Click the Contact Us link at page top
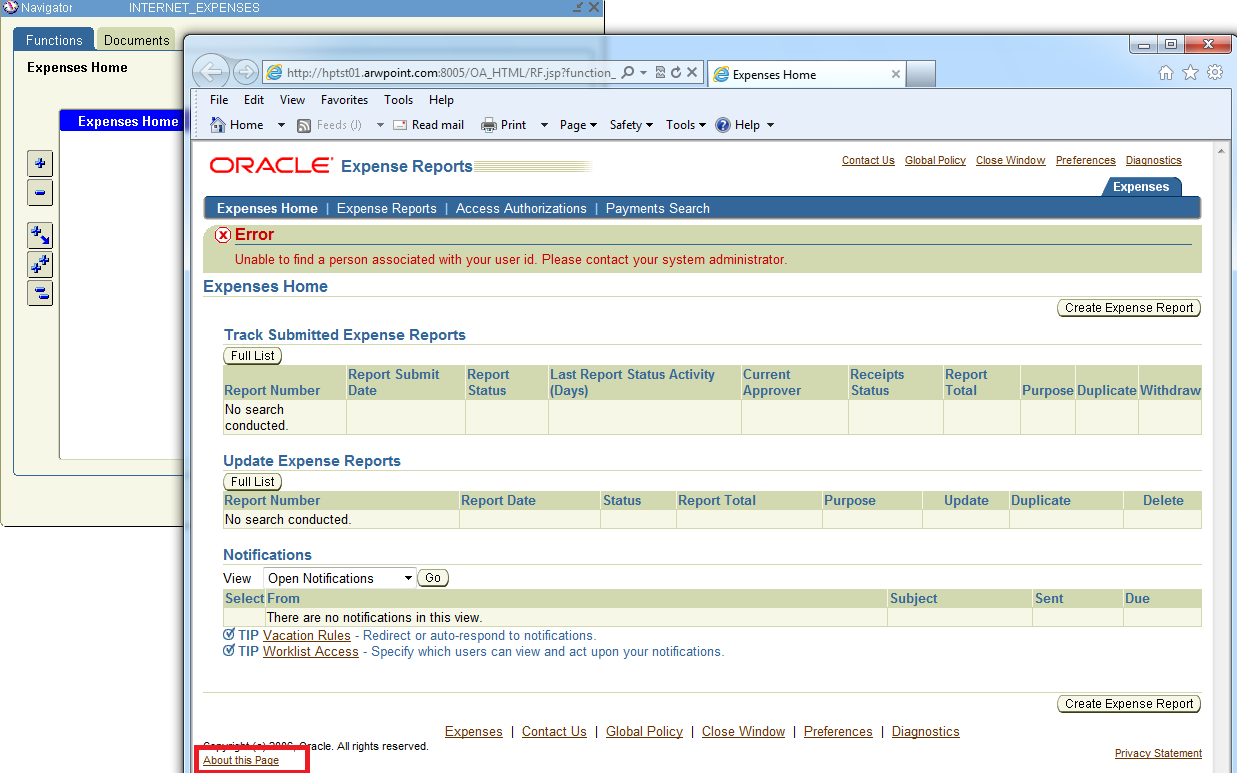 pyautogui.click(x=868, y=160)
